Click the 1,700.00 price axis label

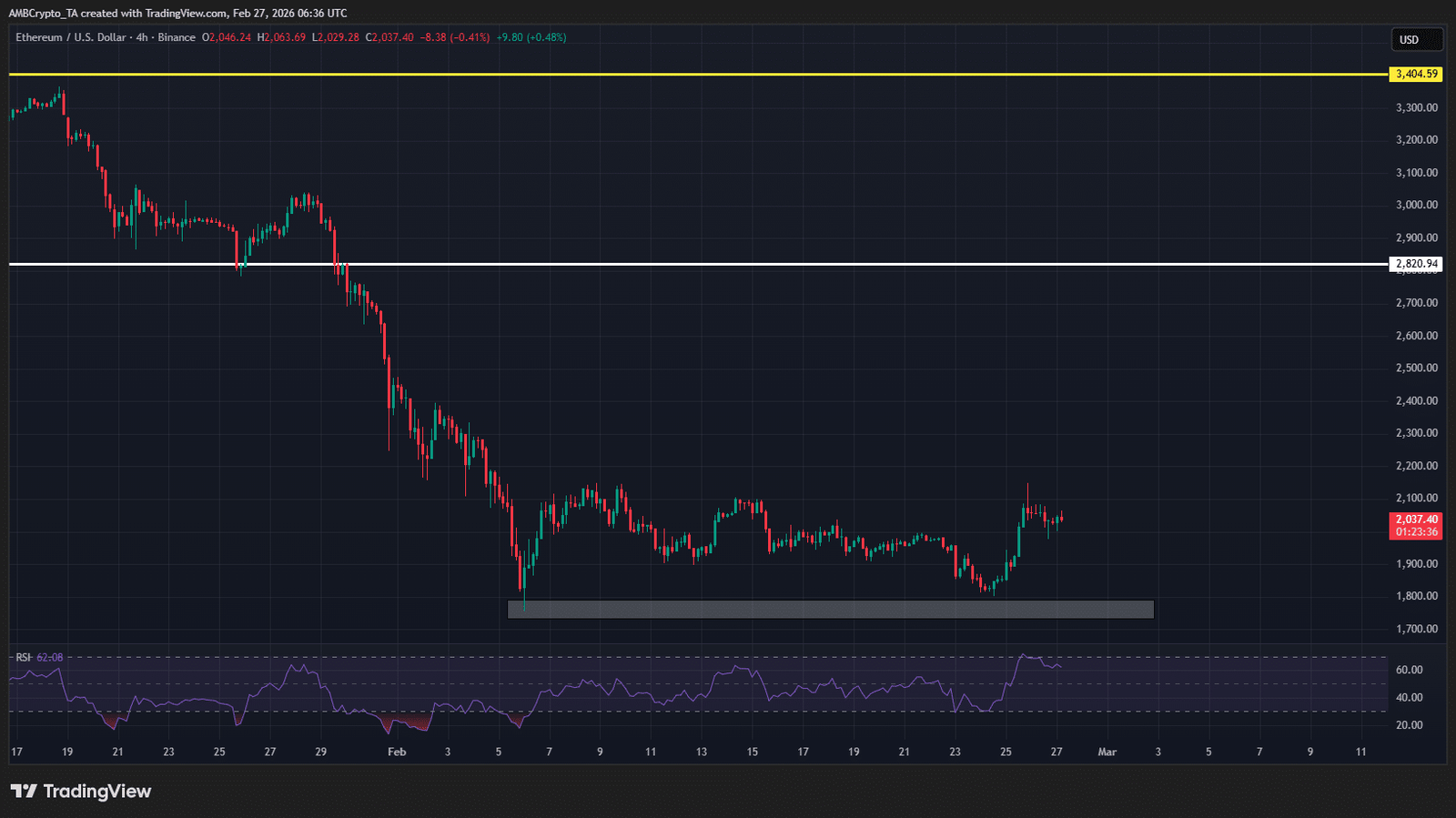point(1416,629)
